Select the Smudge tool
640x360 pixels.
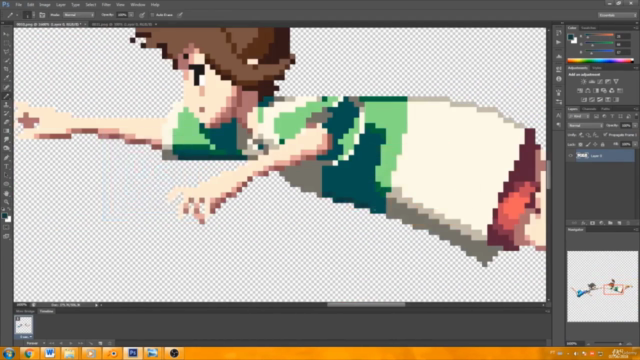click(x=7, y=140)
